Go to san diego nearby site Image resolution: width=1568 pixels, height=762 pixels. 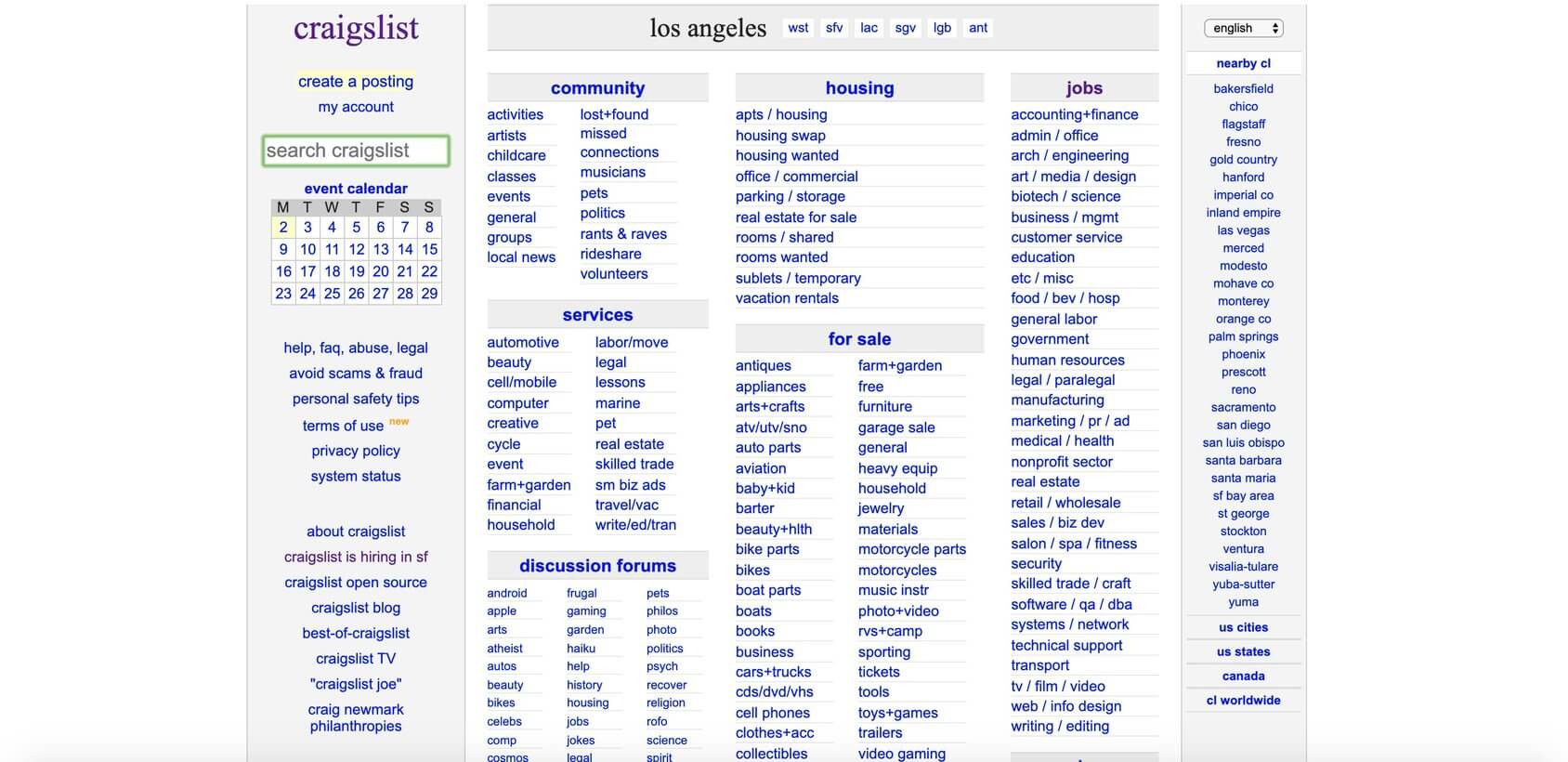point(1243,425)
